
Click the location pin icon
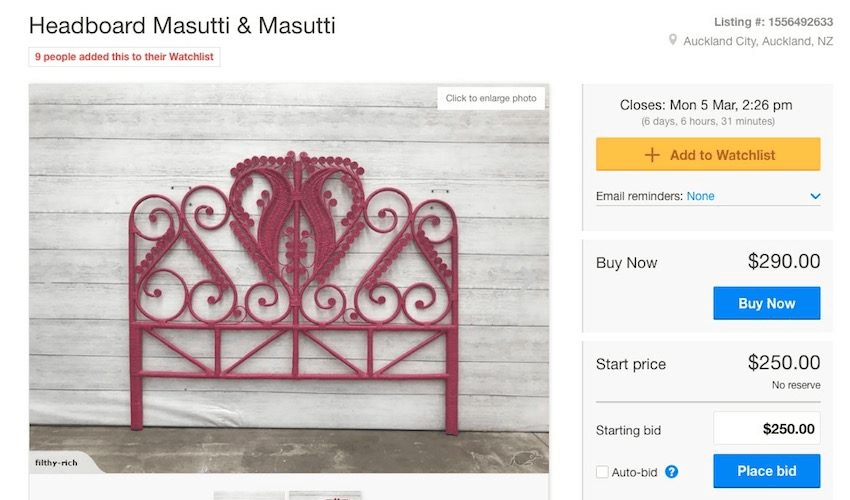[x=673, y=41]
